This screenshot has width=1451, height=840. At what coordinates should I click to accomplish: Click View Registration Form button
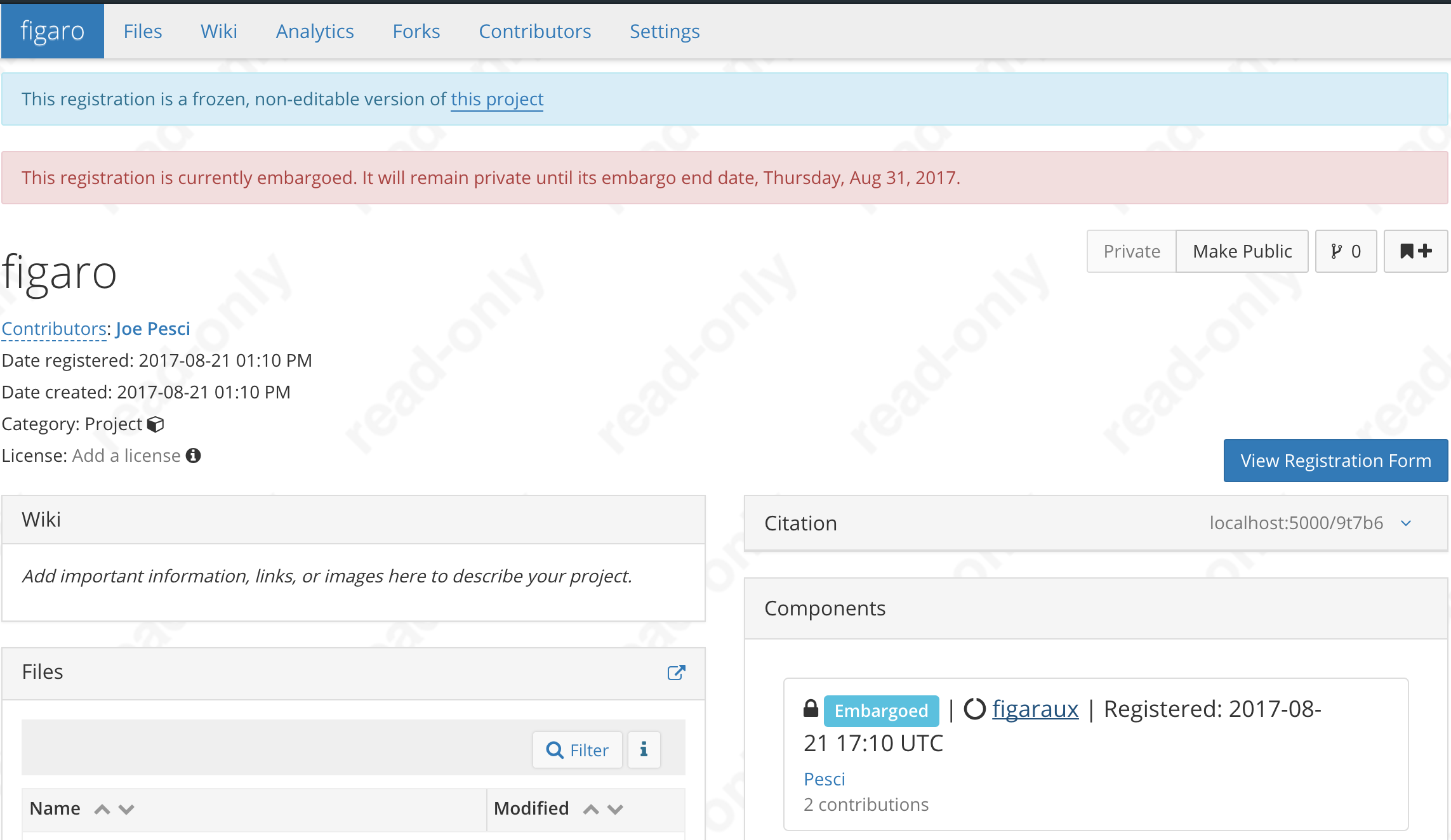1335,461
